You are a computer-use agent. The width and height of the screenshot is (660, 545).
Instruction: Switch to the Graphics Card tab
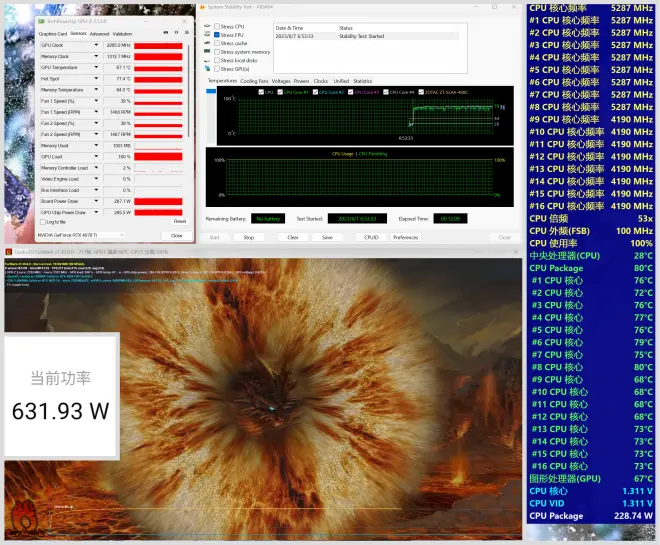tap(52, 33)
